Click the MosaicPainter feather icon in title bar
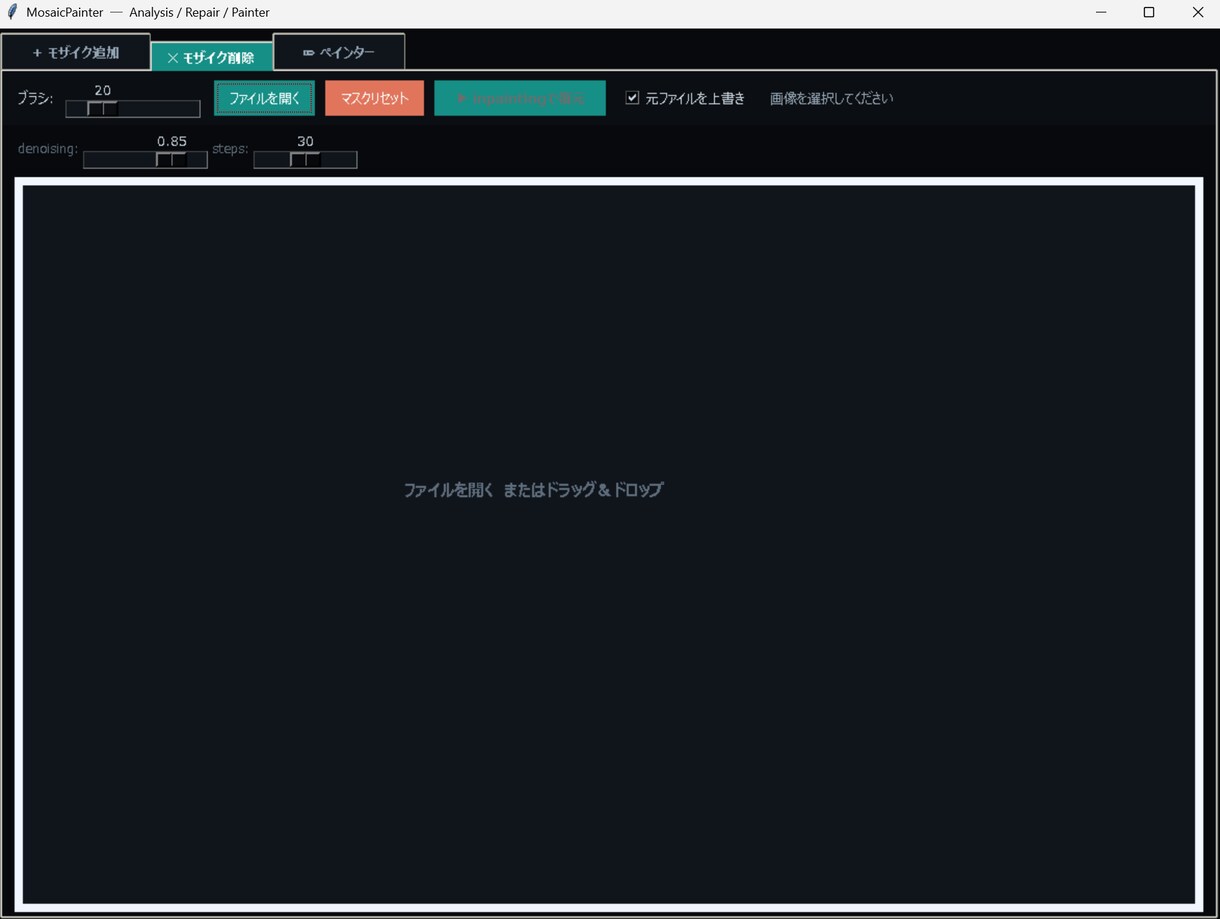Screen dimensions: 1220x919 (x=12, y=12)
